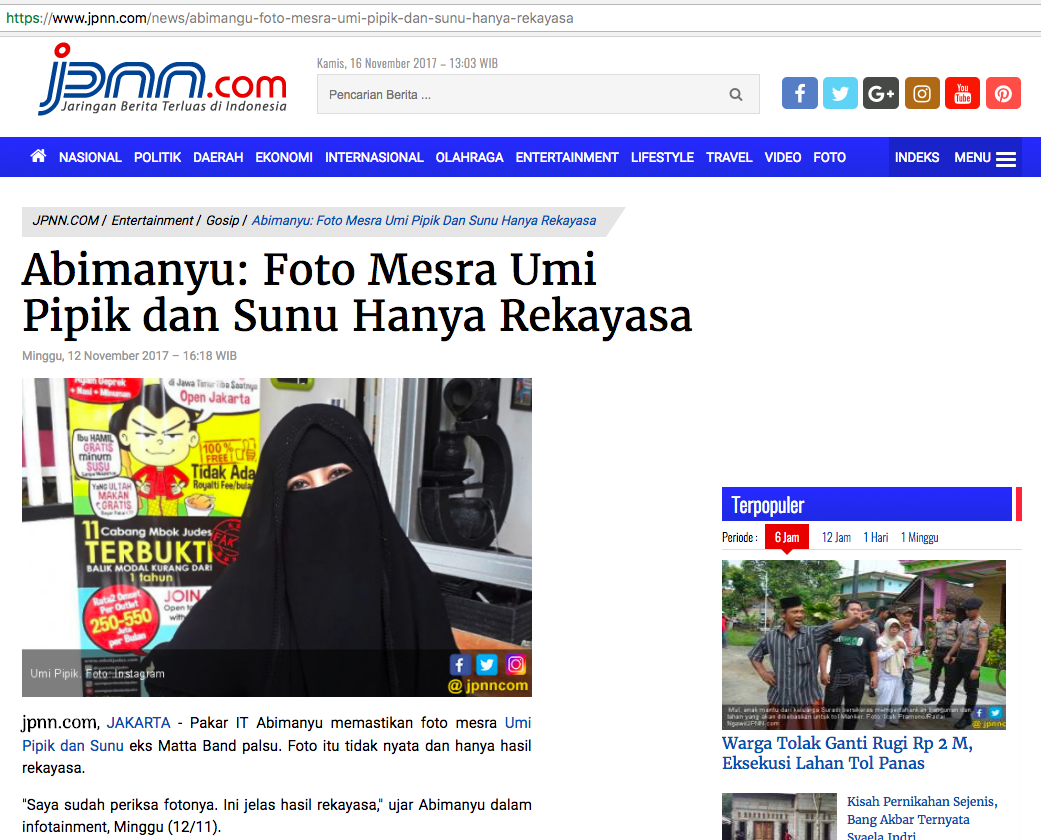1041x840 pixels.
Task: Go to INDEKS page
Action: tap(916, 158)
